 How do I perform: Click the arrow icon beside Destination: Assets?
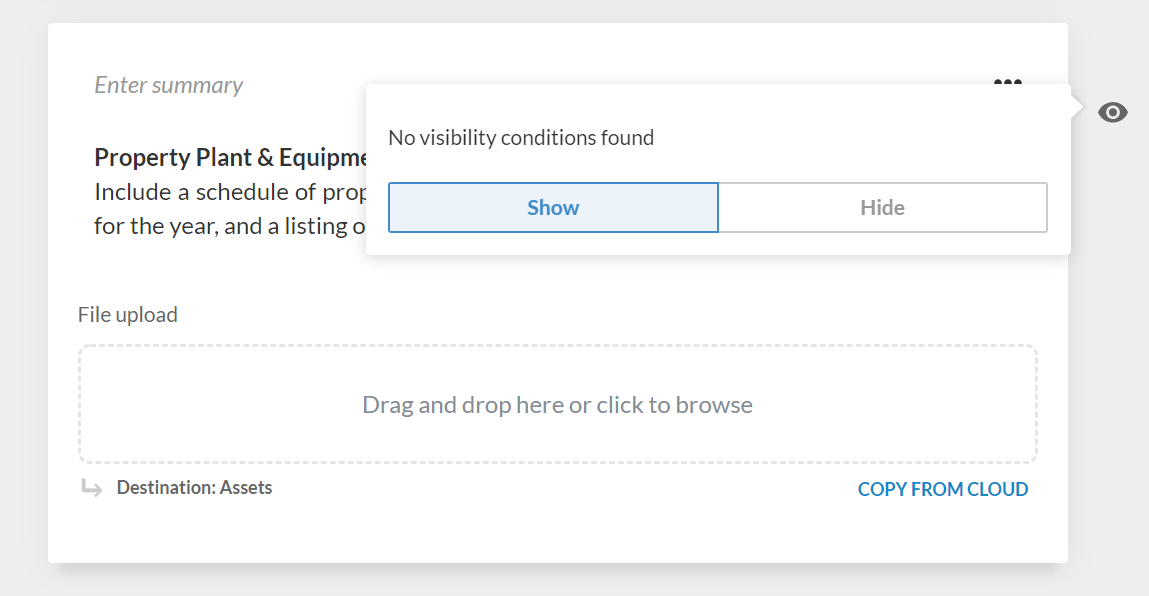(x=91, y=487)
